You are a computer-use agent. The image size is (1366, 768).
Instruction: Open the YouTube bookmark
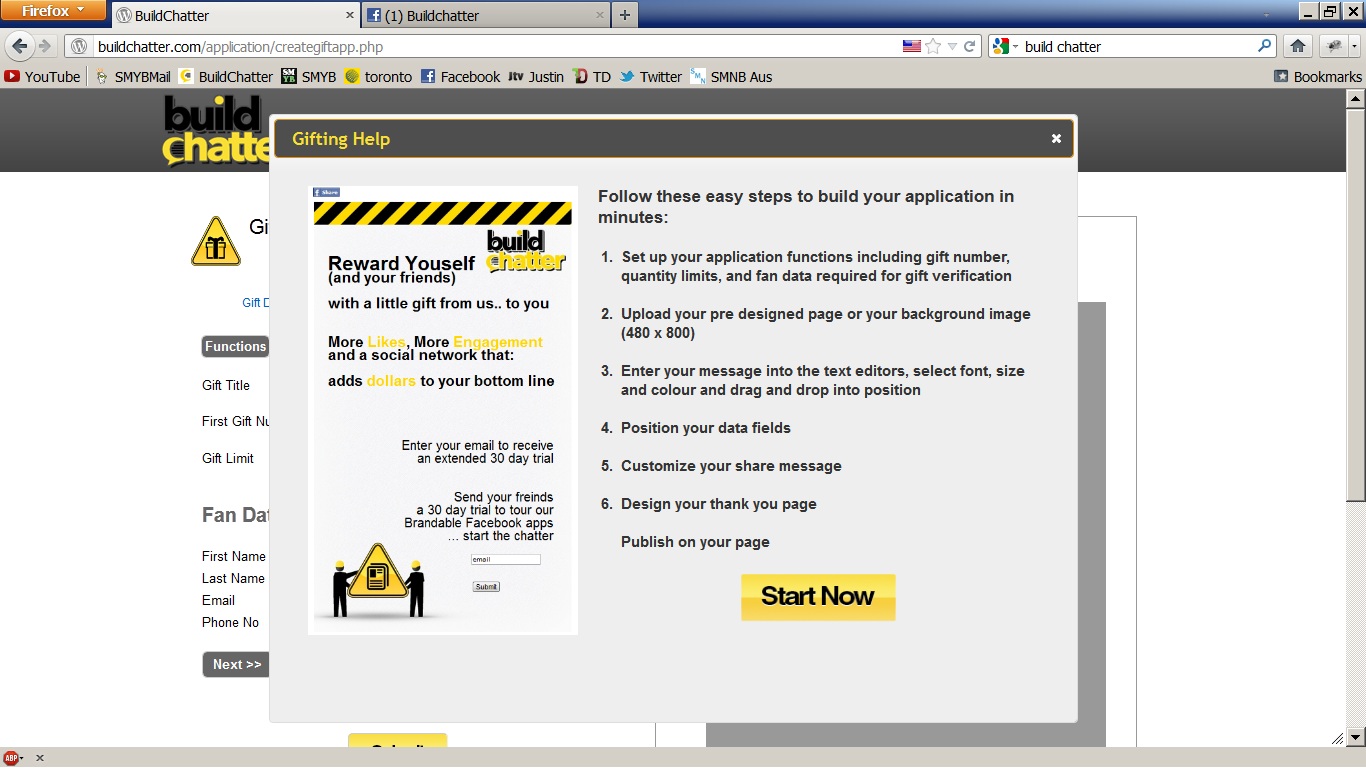42,76
